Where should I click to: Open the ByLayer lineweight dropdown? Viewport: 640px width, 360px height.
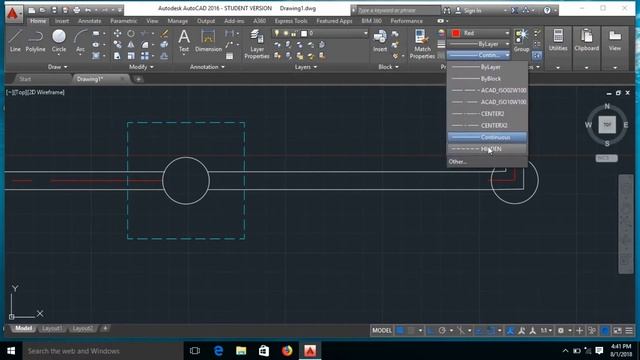click(480, 44)
